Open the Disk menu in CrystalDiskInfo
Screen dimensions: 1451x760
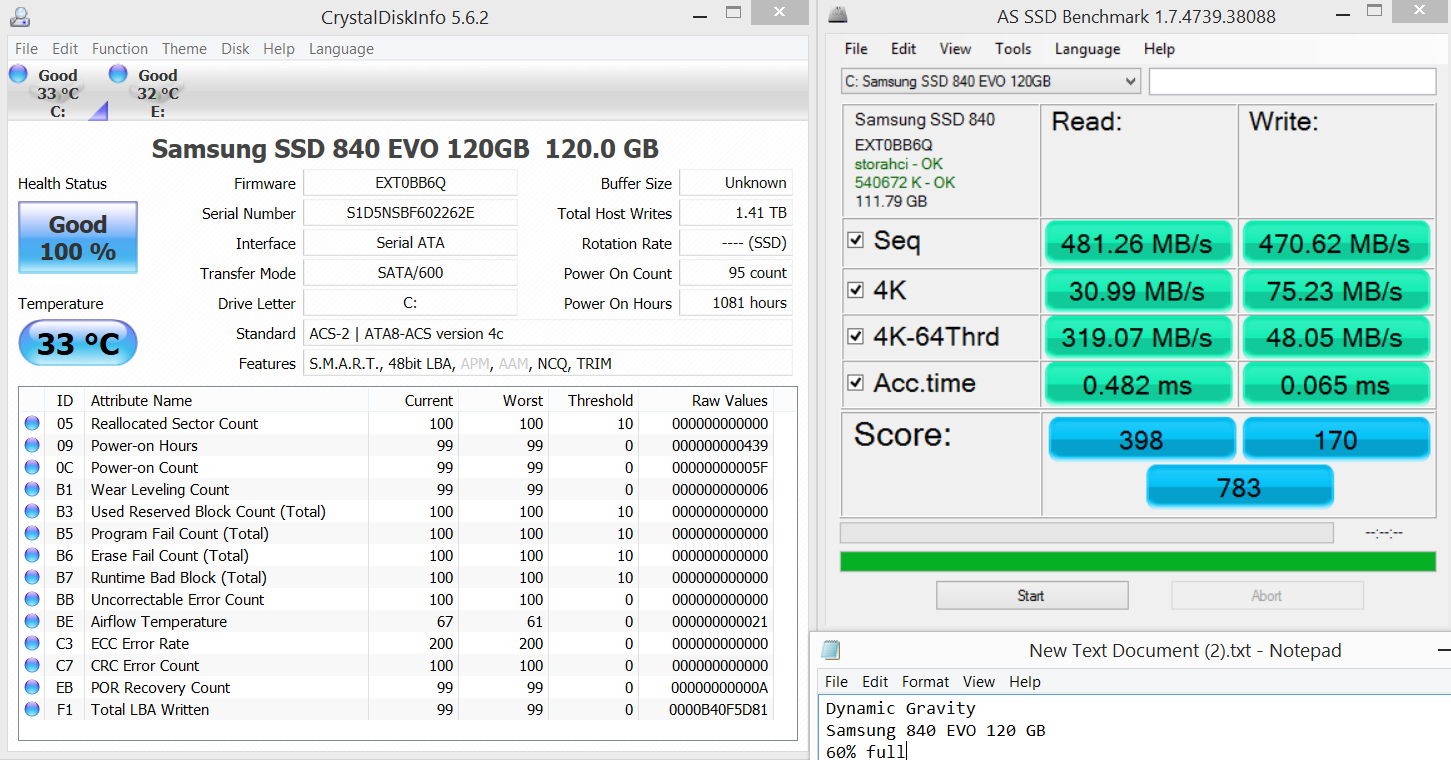(235, 49)
